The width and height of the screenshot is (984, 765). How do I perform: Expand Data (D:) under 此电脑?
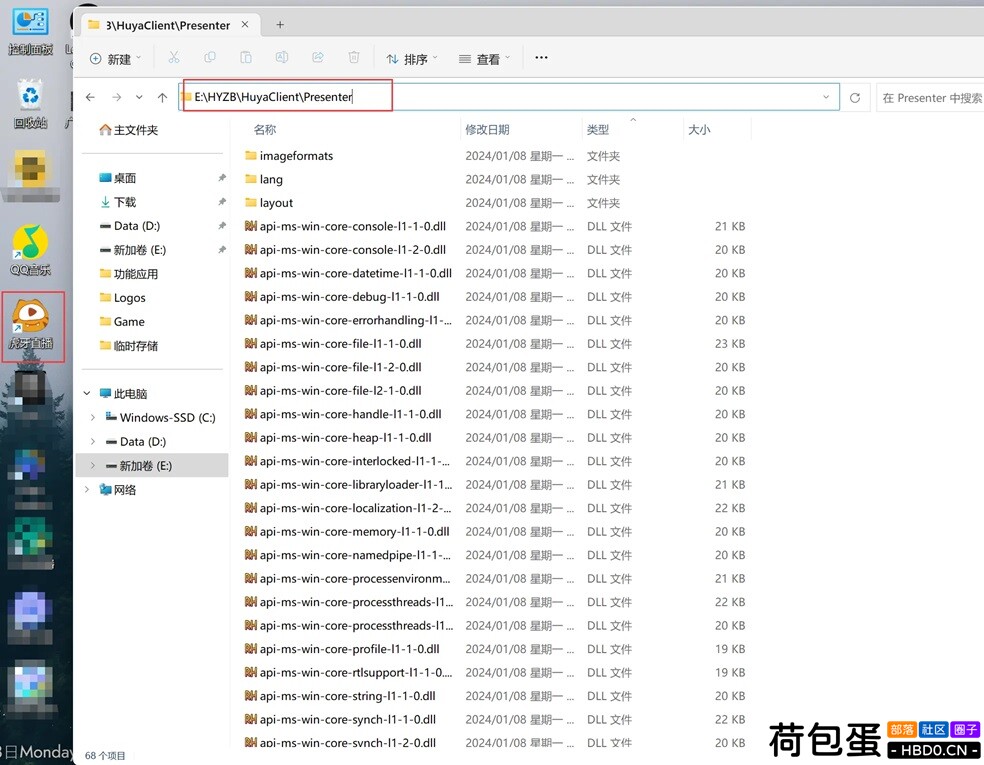[93, 441]
